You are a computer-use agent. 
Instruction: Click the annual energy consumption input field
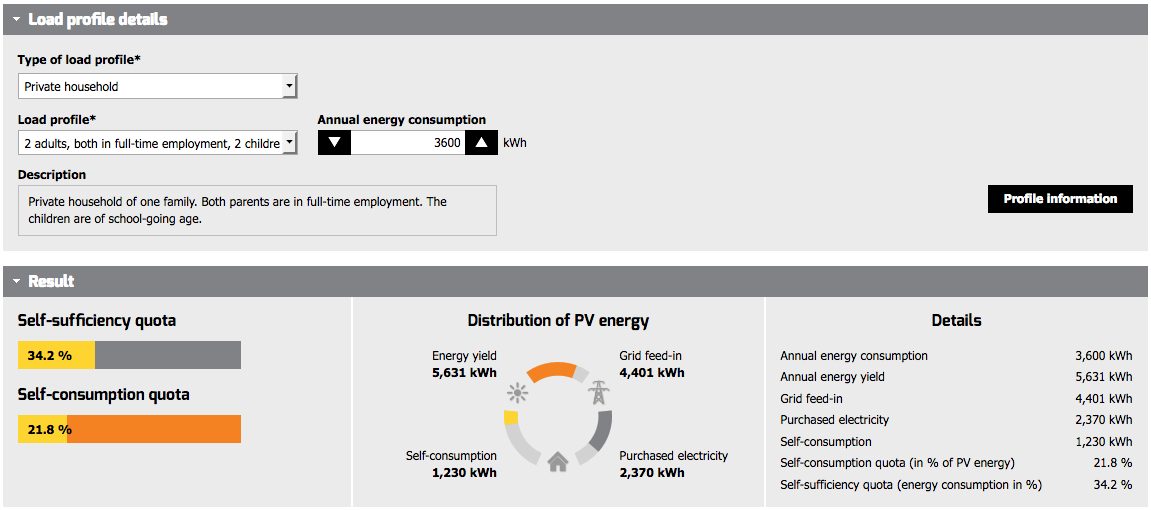pyautogui.click(x=408, y=142)
